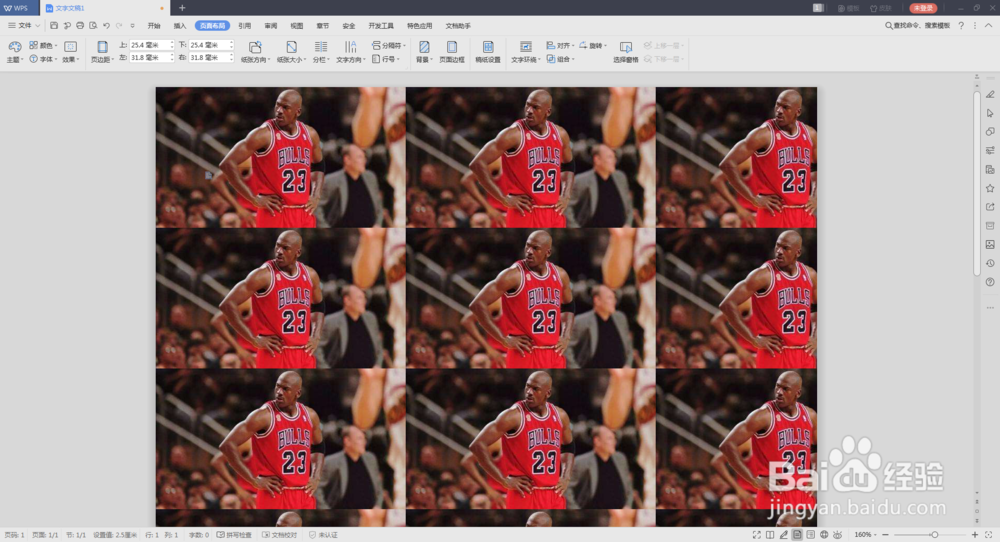The height and width of the screenshot is (542, 1000).
Task: Toggle 拼写检查 spell check in status bar
Action: pyautogui.click(x=234, y=535)
